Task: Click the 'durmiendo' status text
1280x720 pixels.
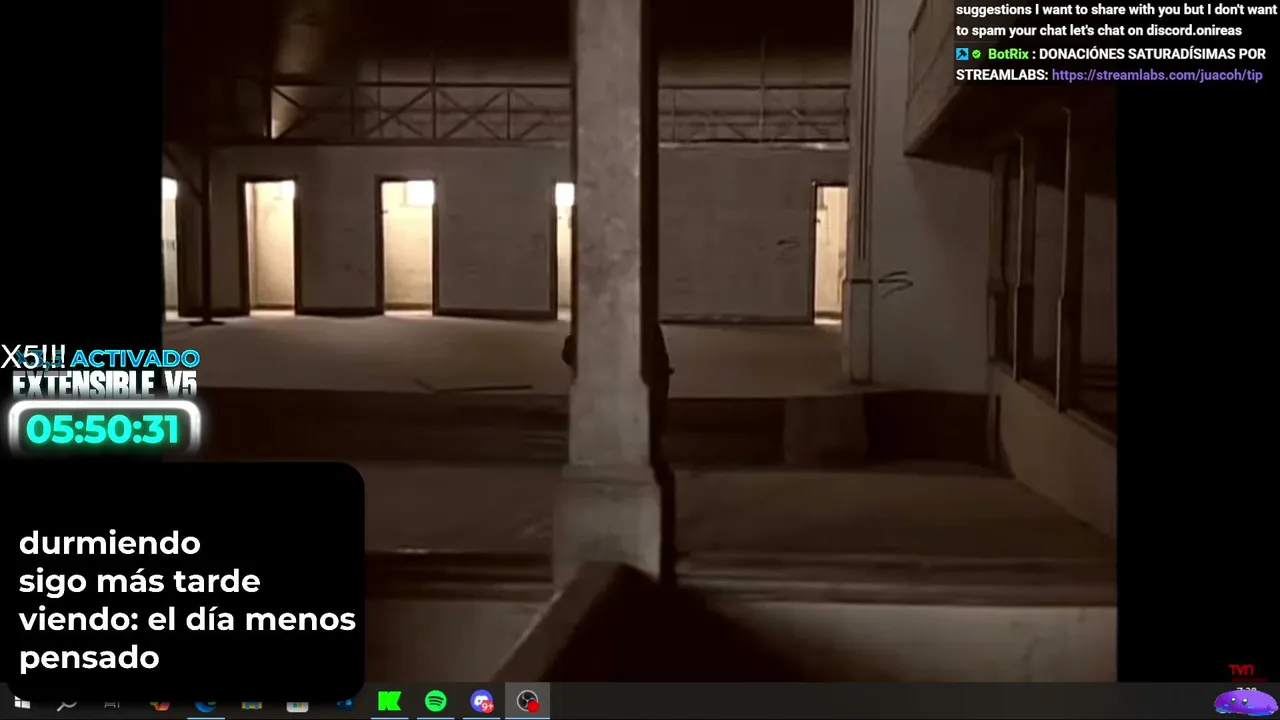Action: pyautogui.click(x=110, y=543)
